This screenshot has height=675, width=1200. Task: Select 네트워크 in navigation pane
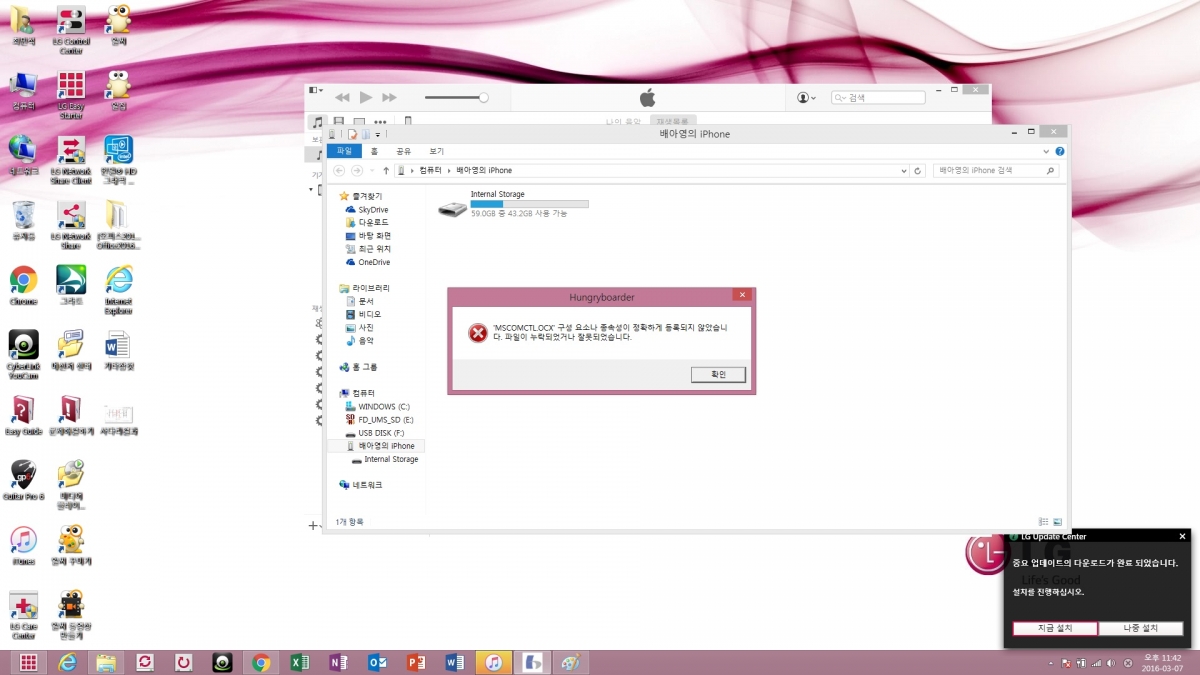[360, 485]
